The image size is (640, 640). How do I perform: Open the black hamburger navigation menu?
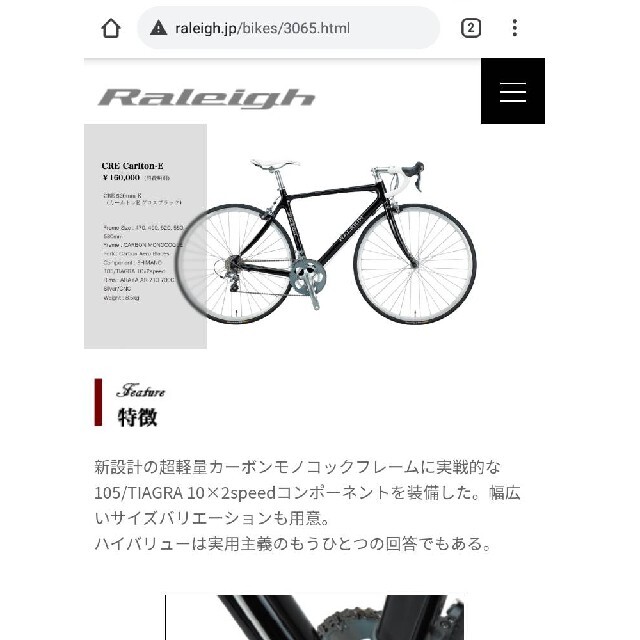pyautogui.click(x=513, y=91)
